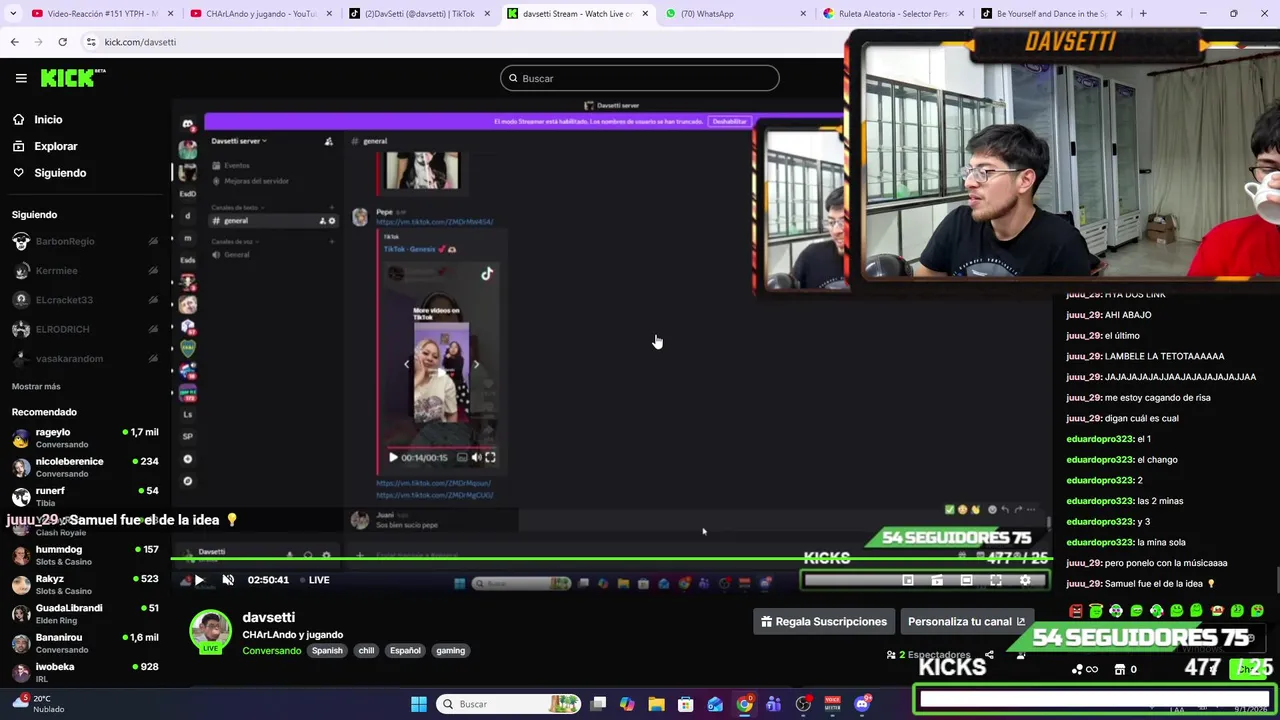Go back in browser
The height and width of the screenshot is (720, 1280).
click(x=14, y=42)
